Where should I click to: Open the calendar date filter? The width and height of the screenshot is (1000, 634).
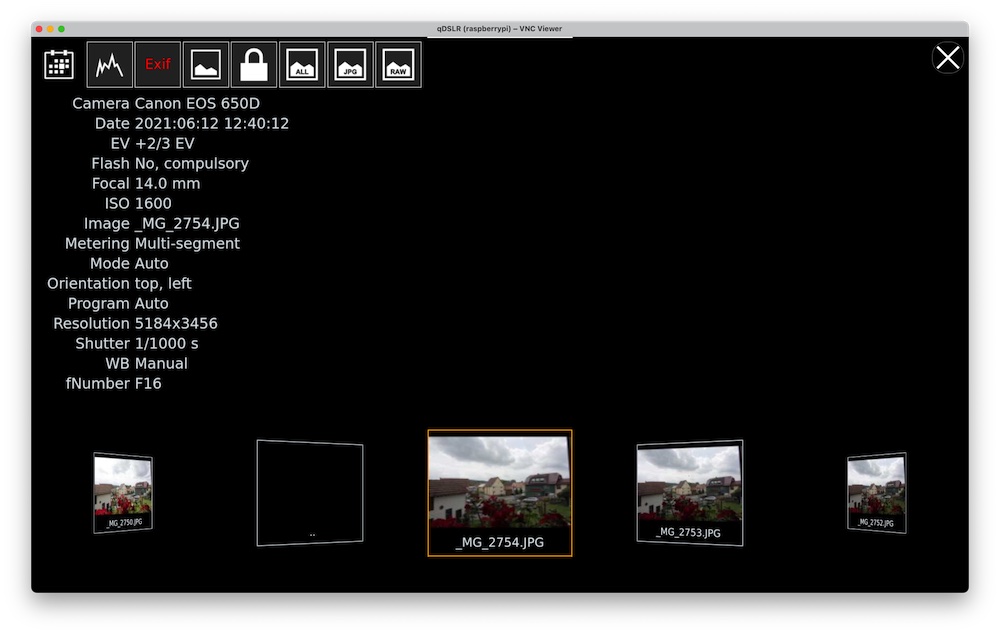58,63
